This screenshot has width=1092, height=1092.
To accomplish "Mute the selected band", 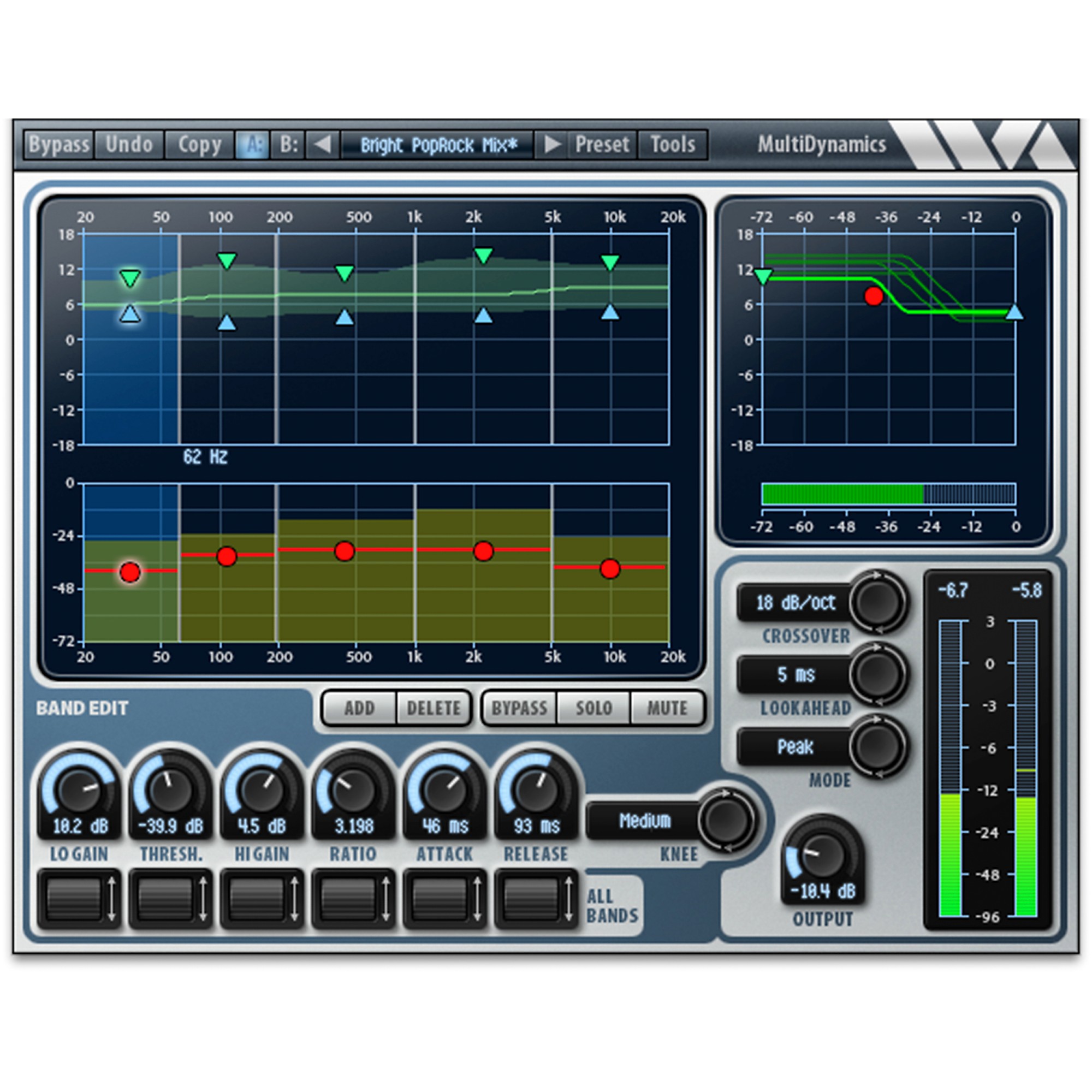I will (667, 708).
